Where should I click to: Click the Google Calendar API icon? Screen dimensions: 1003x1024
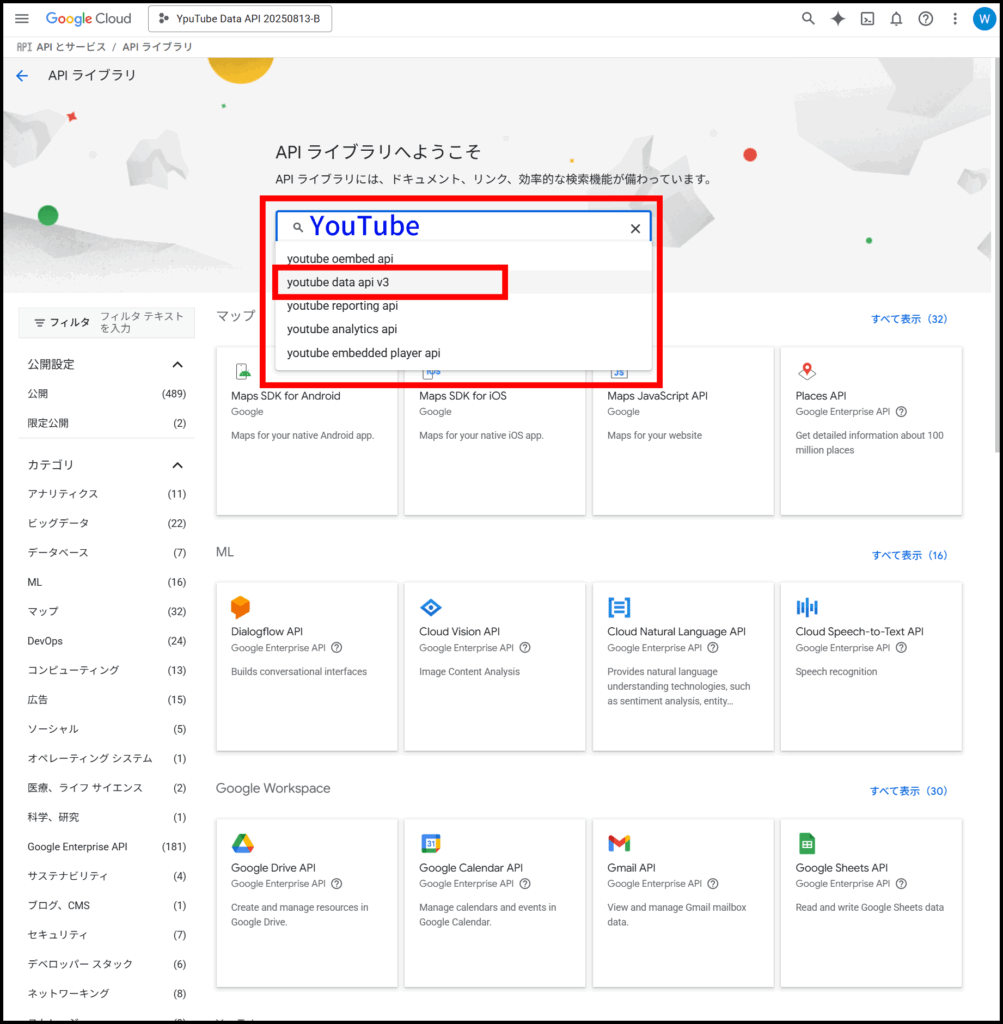point(430,843)
